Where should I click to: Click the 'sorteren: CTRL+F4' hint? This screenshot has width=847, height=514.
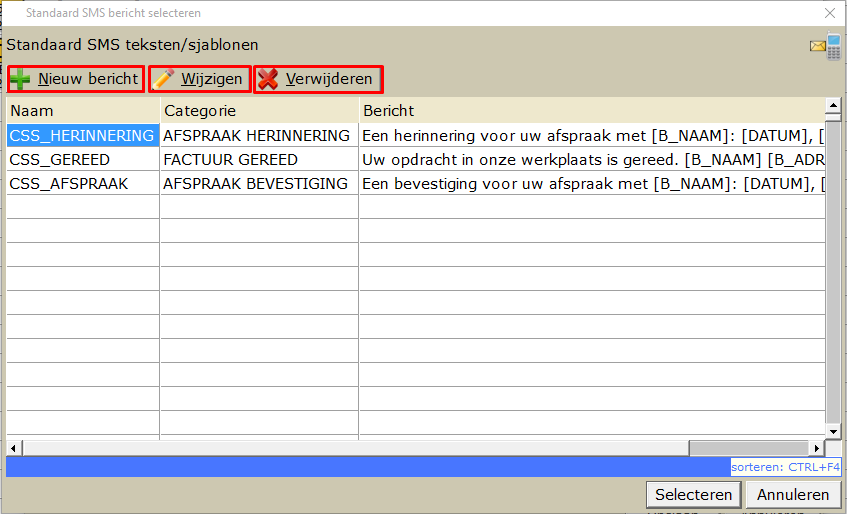tap(785, 467)
